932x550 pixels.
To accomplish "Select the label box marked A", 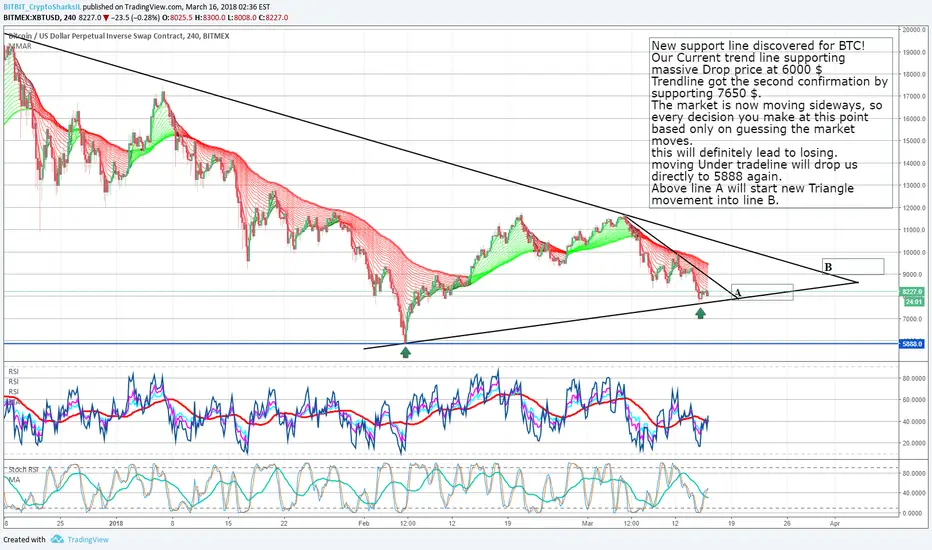I will [762, 292].
